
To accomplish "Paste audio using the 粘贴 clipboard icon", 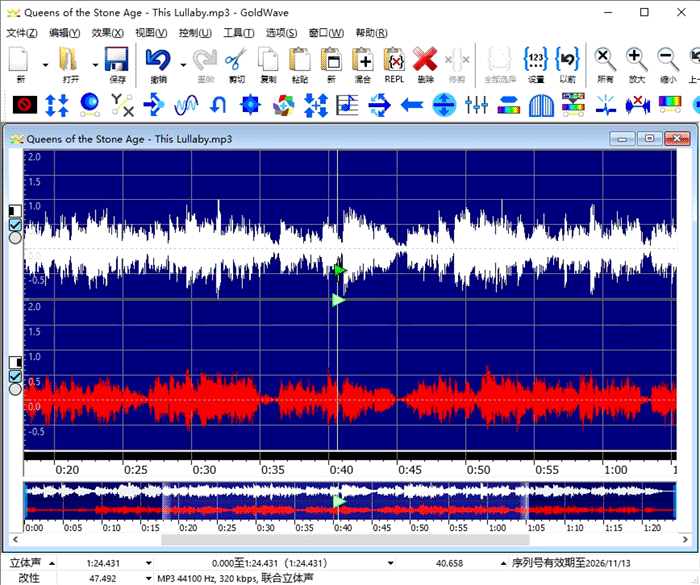I will coord(300,60).
